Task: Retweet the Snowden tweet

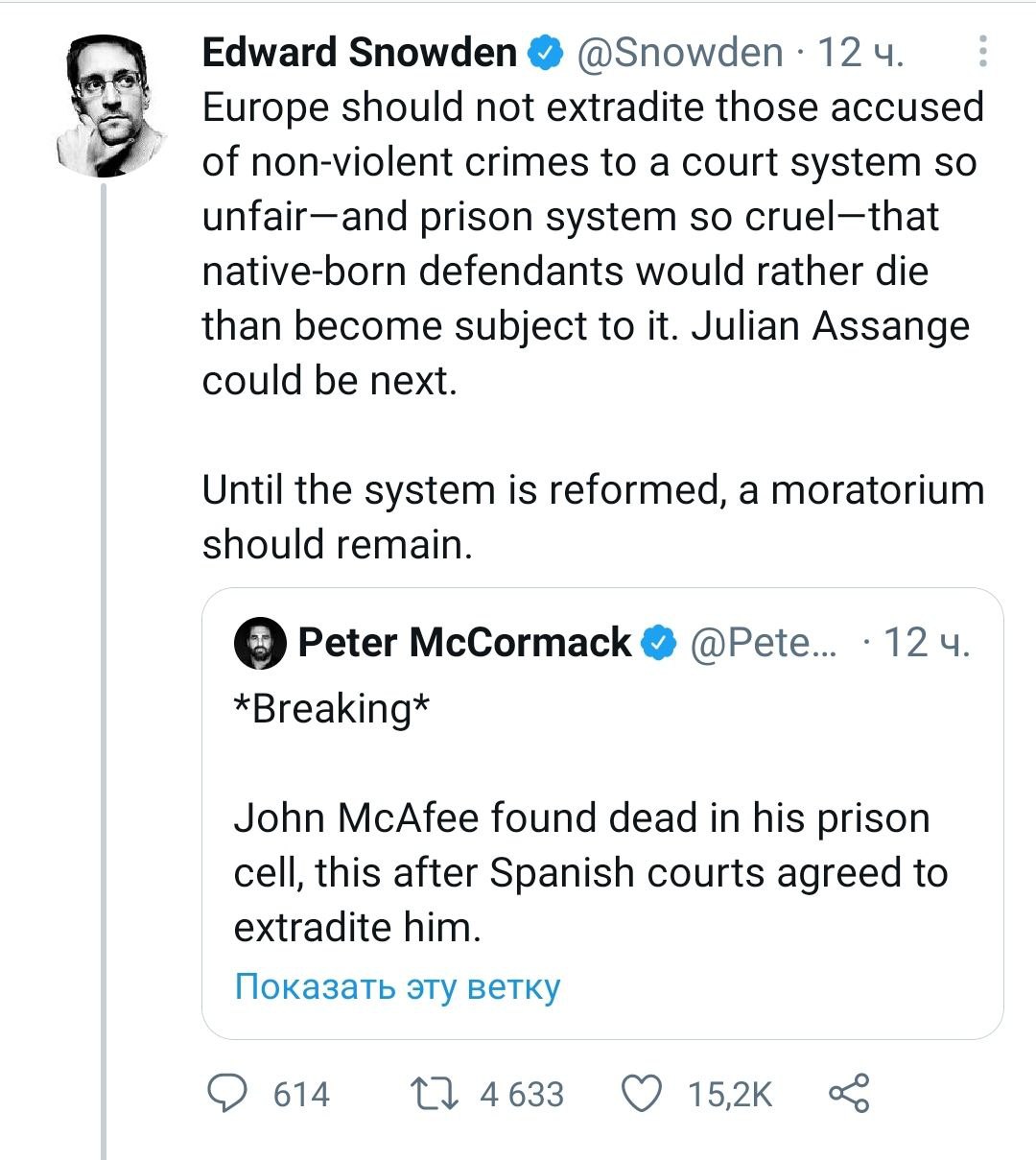Action: tap(433, 1094)
